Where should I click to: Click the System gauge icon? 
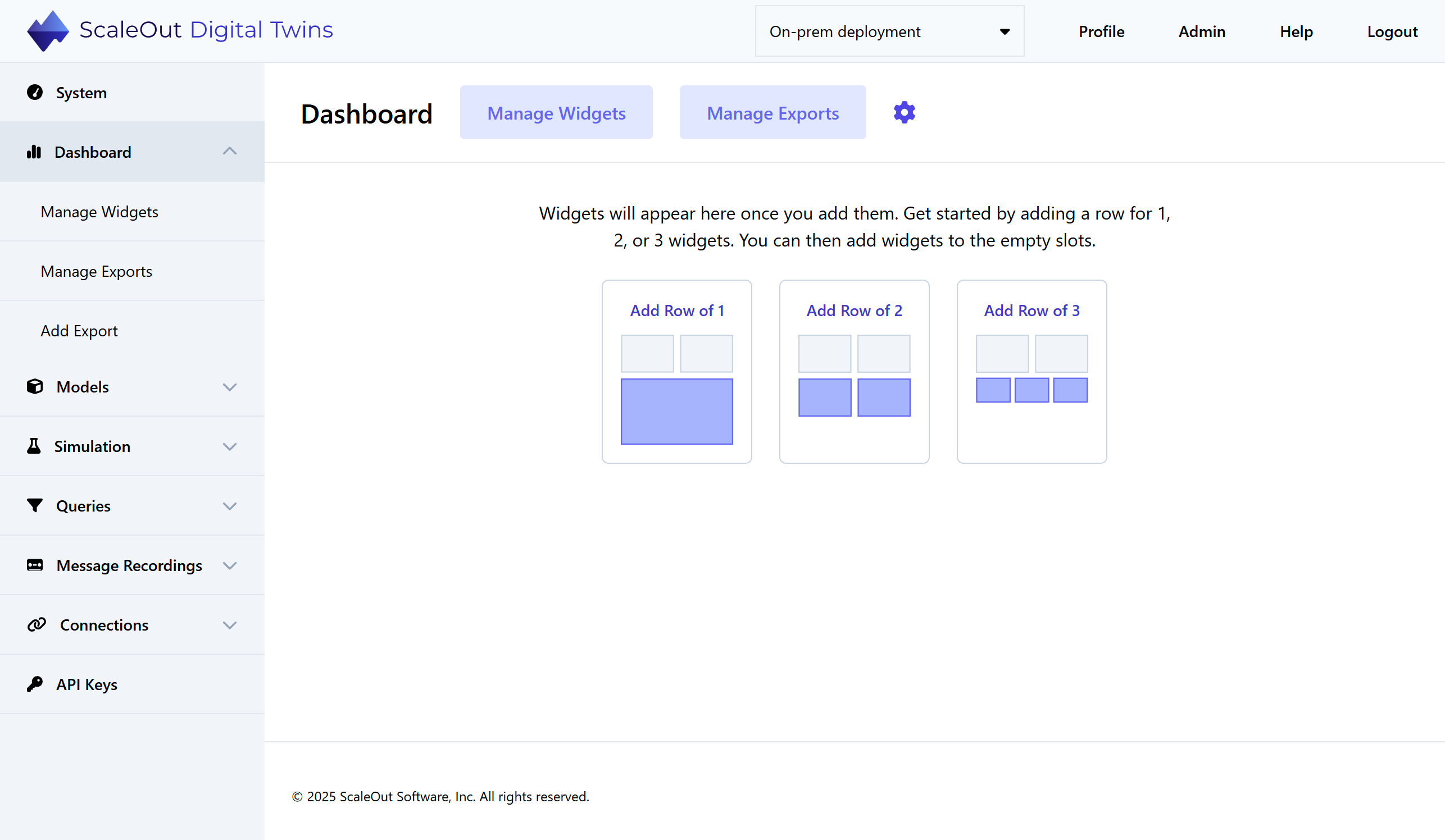35,92
